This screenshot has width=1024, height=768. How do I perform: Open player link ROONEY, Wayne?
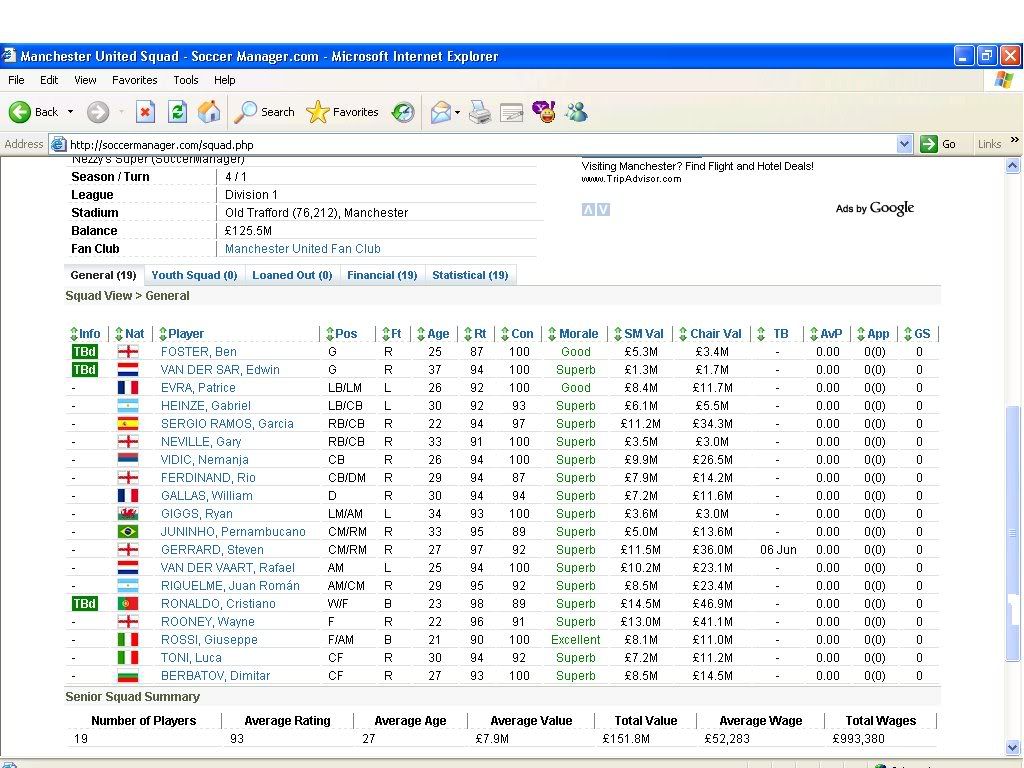(208, 622)
